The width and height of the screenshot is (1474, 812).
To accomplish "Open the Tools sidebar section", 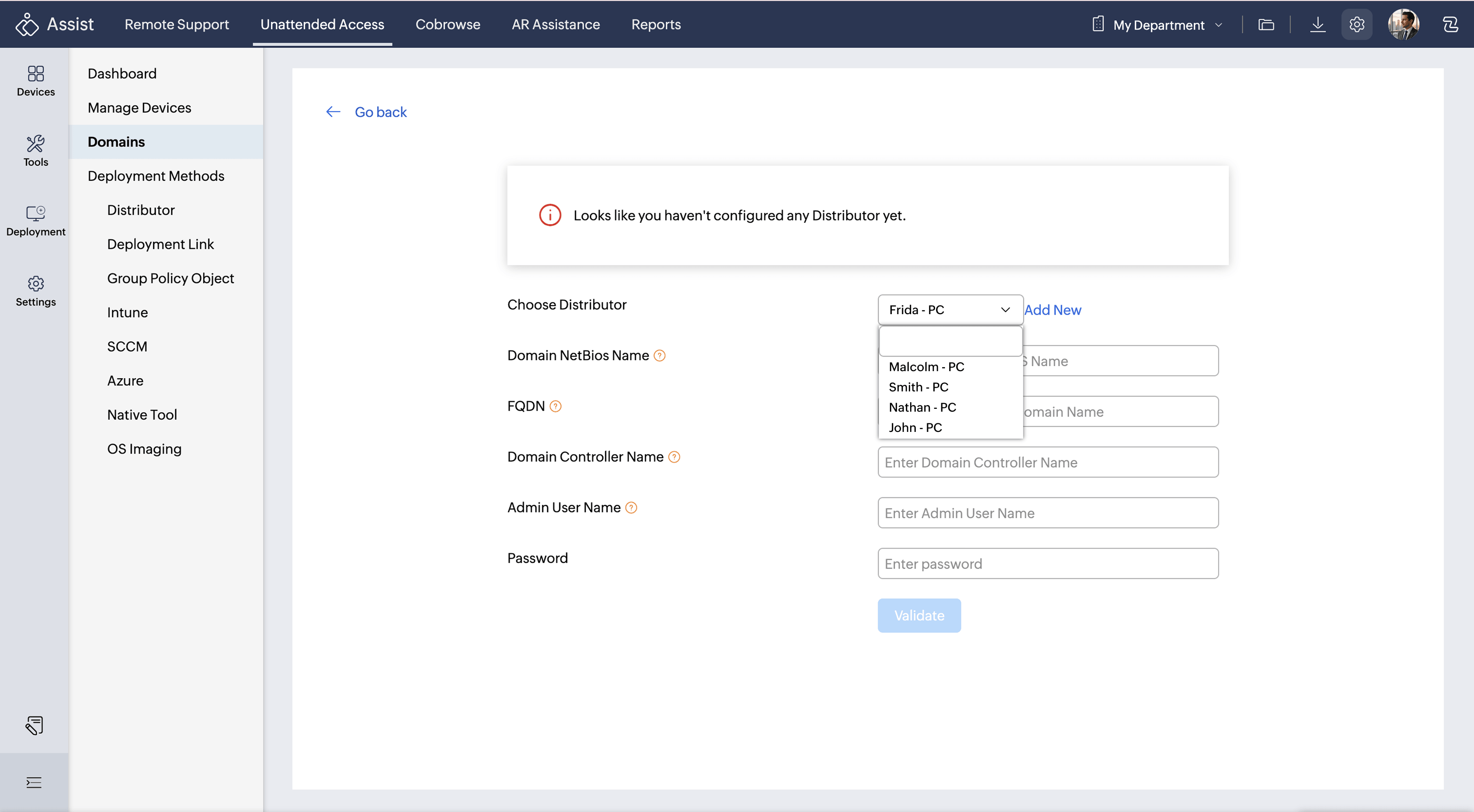I will click(x=35, y=151).
